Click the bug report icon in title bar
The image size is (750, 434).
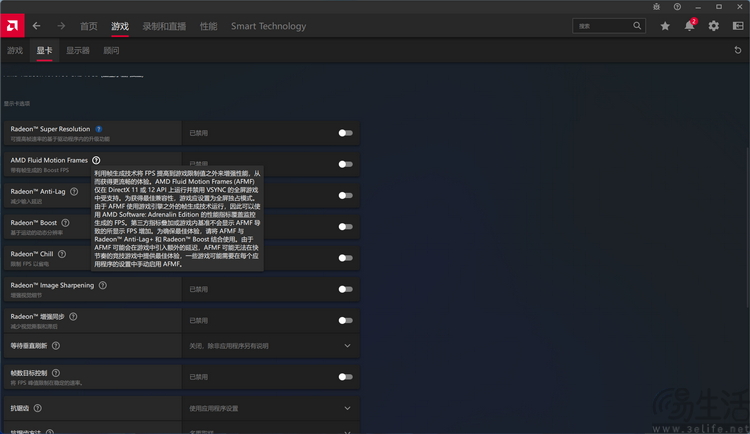656,7
